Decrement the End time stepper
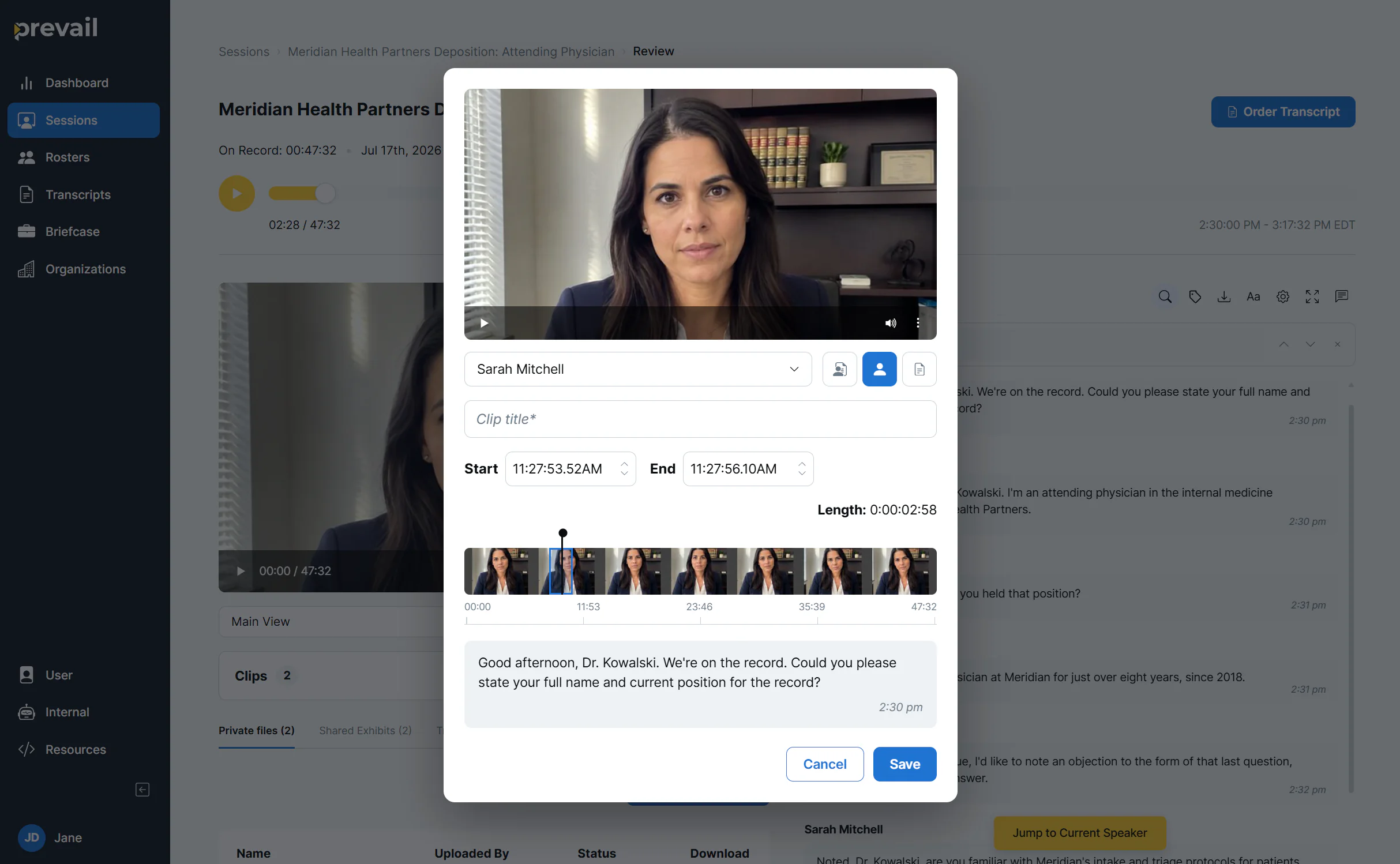 click(x=802, y=474)
